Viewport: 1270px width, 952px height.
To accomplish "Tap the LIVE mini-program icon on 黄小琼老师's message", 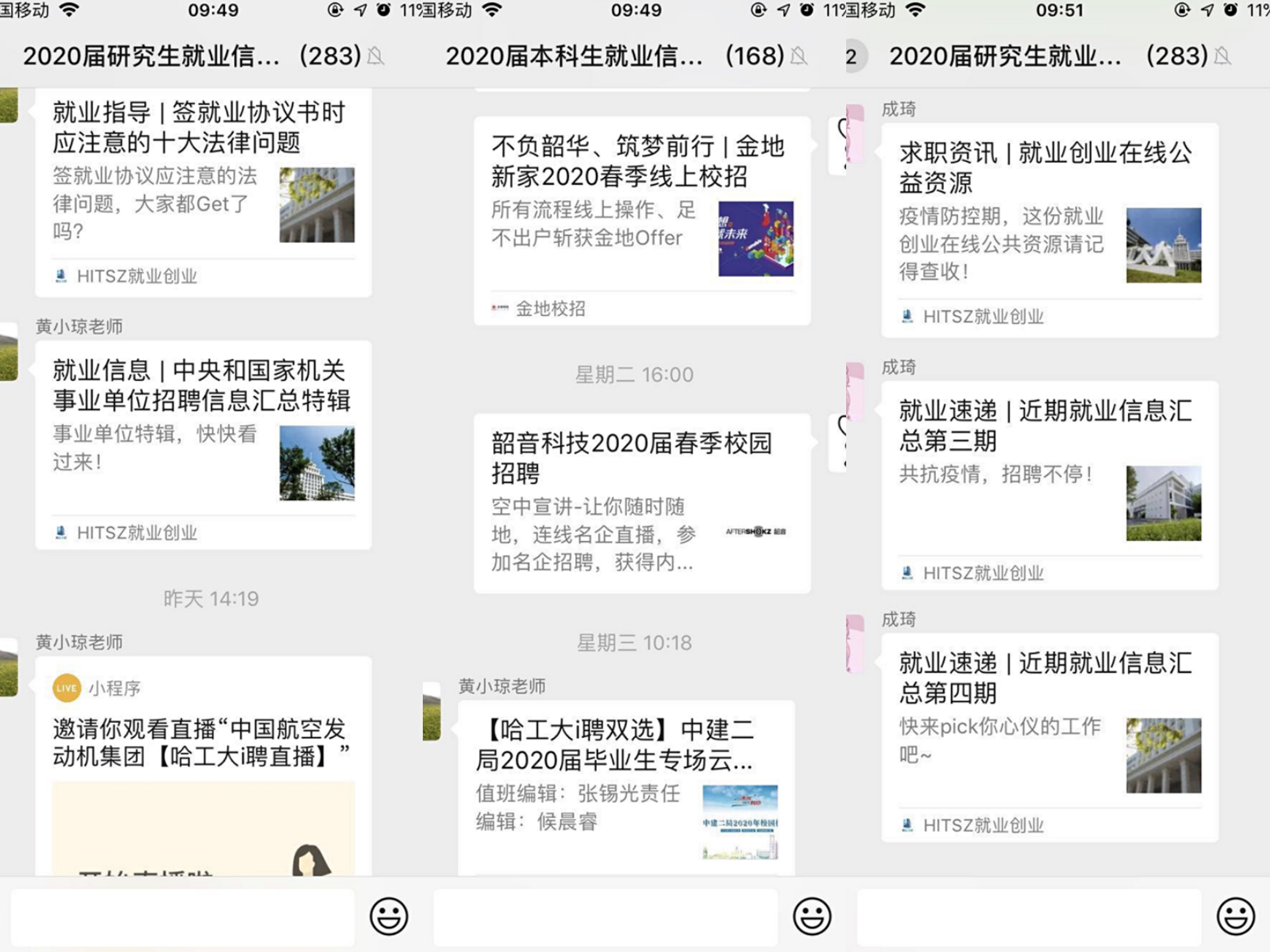I will click(x=67, y=688).
